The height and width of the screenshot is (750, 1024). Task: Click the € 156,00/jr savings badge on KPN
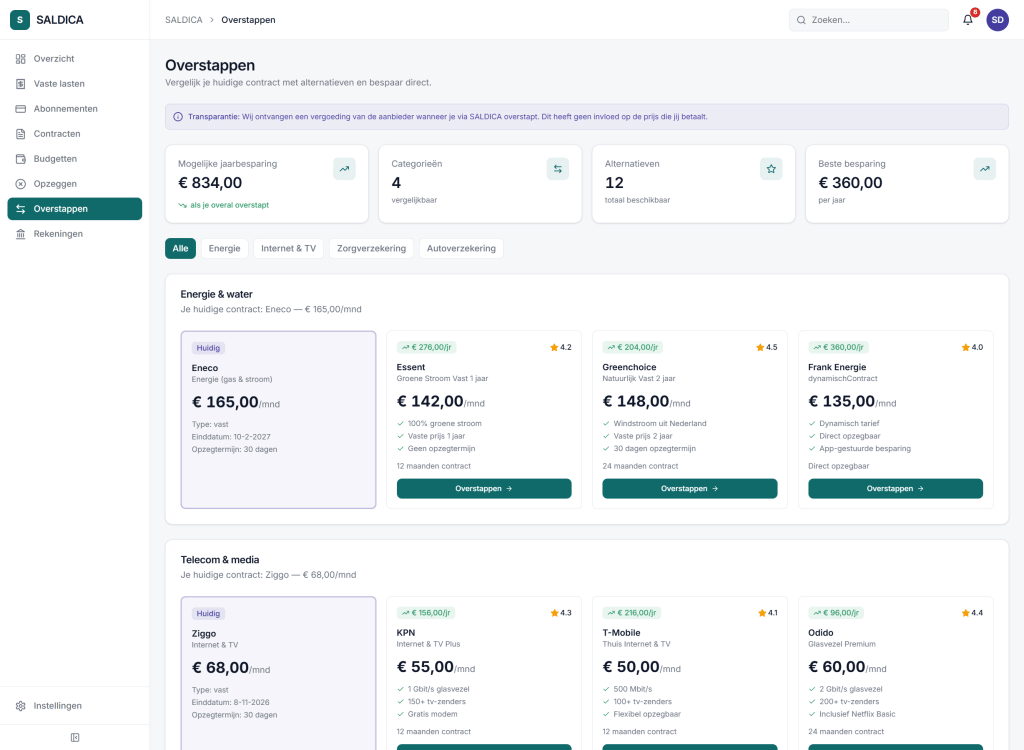[x=426, y=613]
